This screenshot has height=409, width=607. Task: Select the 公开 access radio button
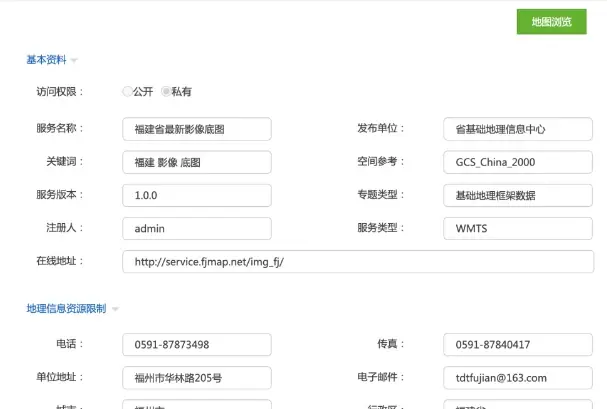click(127, 92)
